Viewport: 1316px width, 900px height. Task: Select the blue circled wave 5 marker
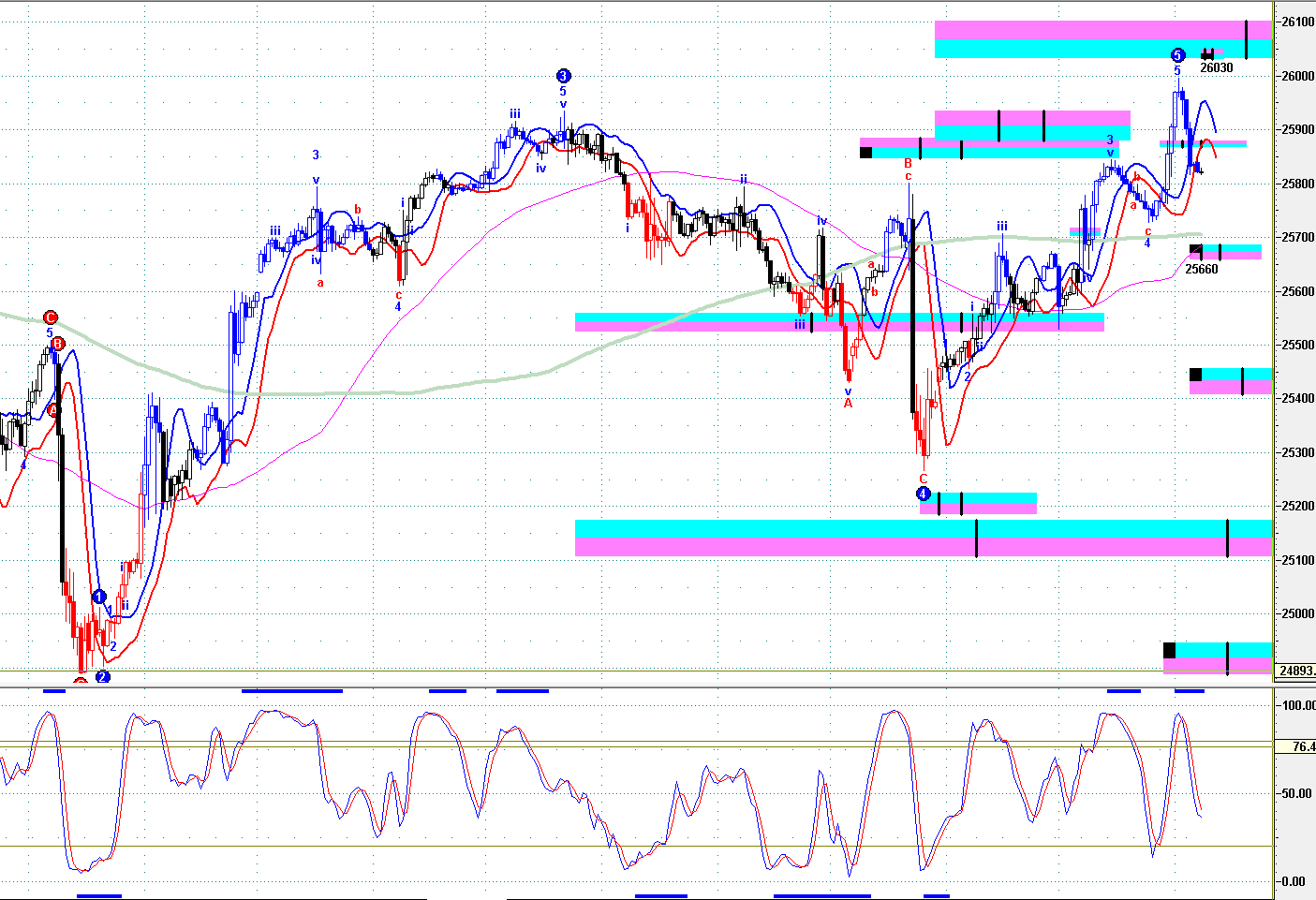(1177, 55)
